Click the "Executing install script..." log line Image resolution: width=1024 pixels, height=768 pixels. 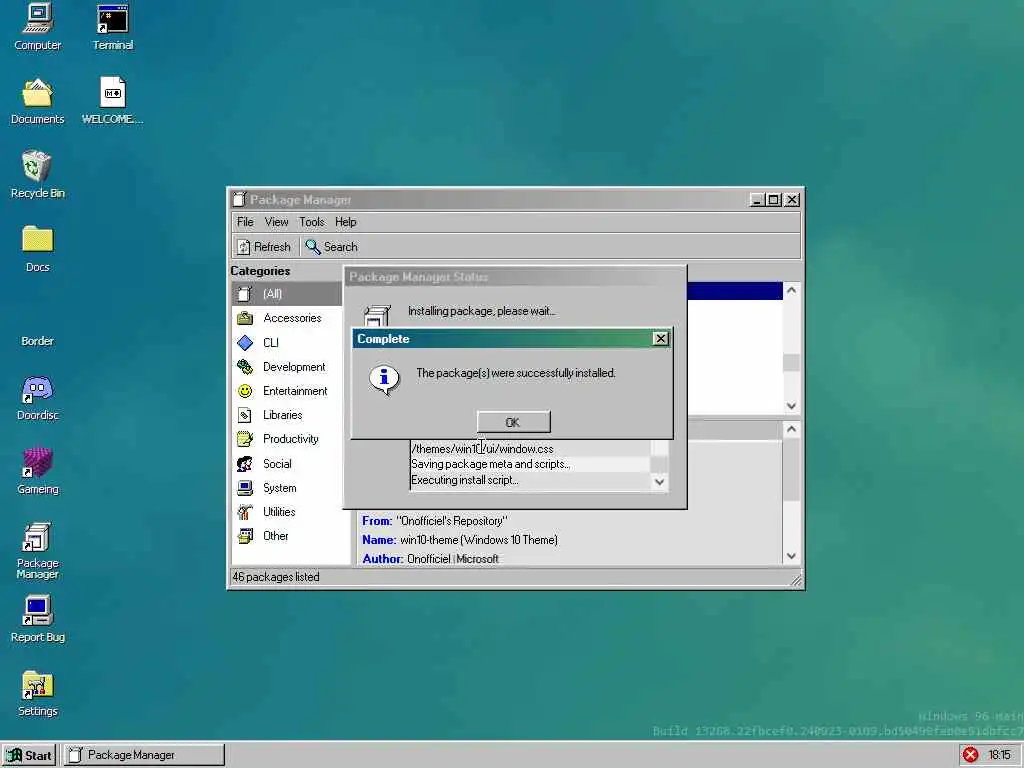coord(530,480)
